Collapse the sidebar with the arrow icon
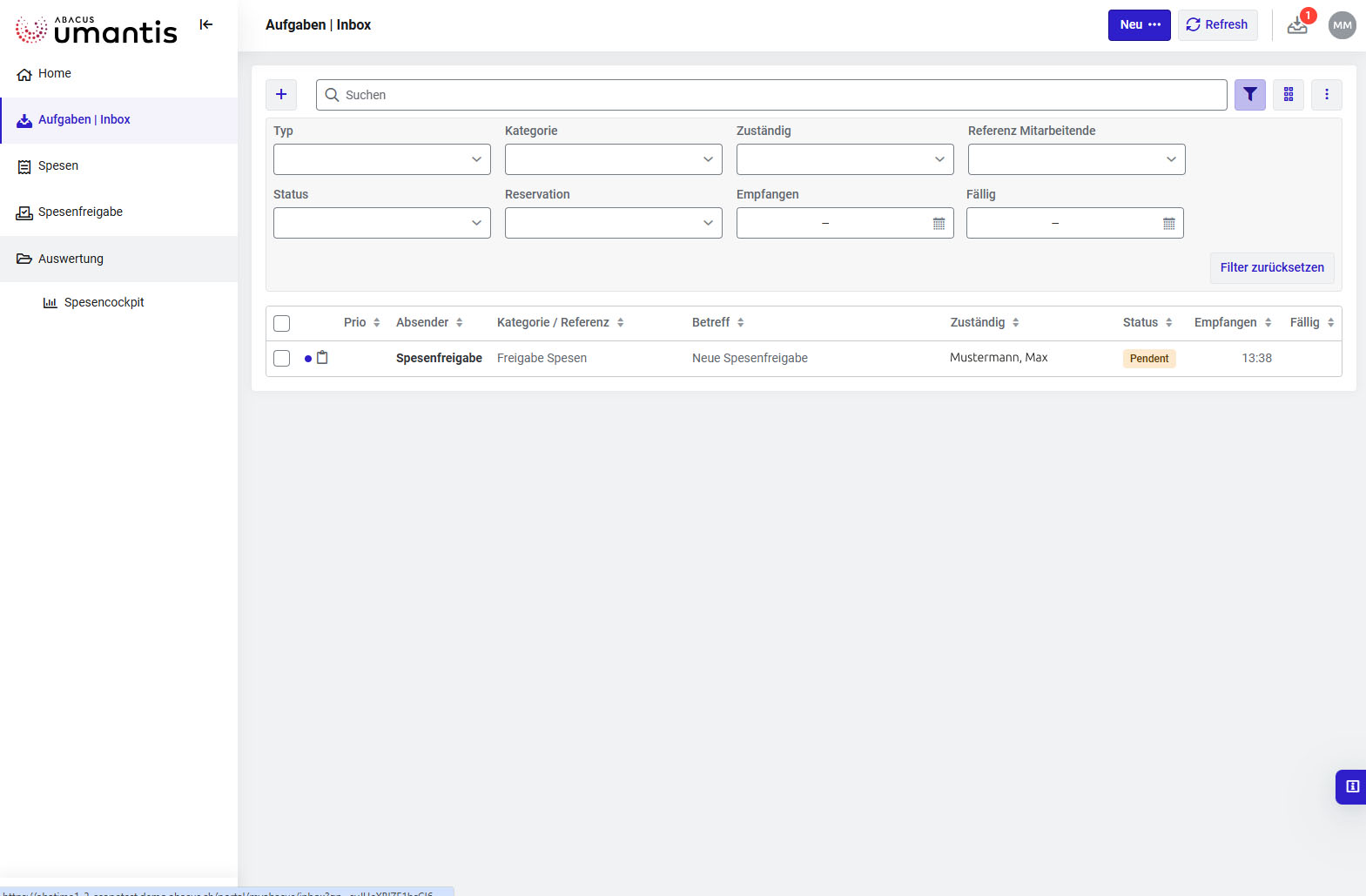 pyautogui.click(x=206, y=24)
